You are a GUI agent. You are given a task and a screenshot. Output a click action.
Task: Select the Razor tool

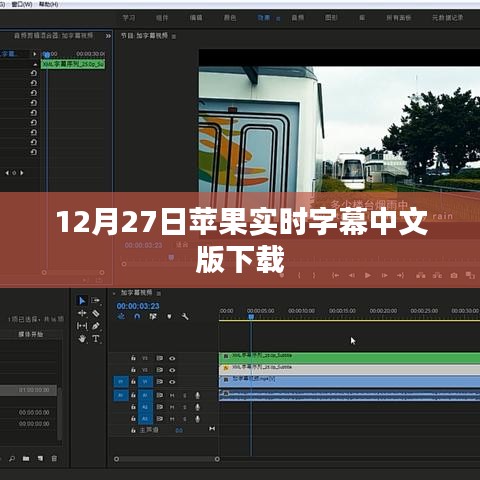tap(96, 313)
